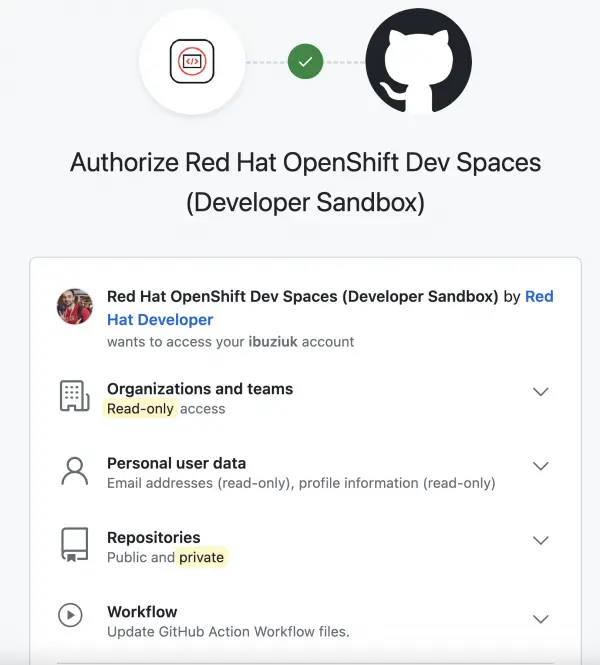Screen dimensions: 600x665
Task: Click the Workflow heading text
Action: coord(142,611)
